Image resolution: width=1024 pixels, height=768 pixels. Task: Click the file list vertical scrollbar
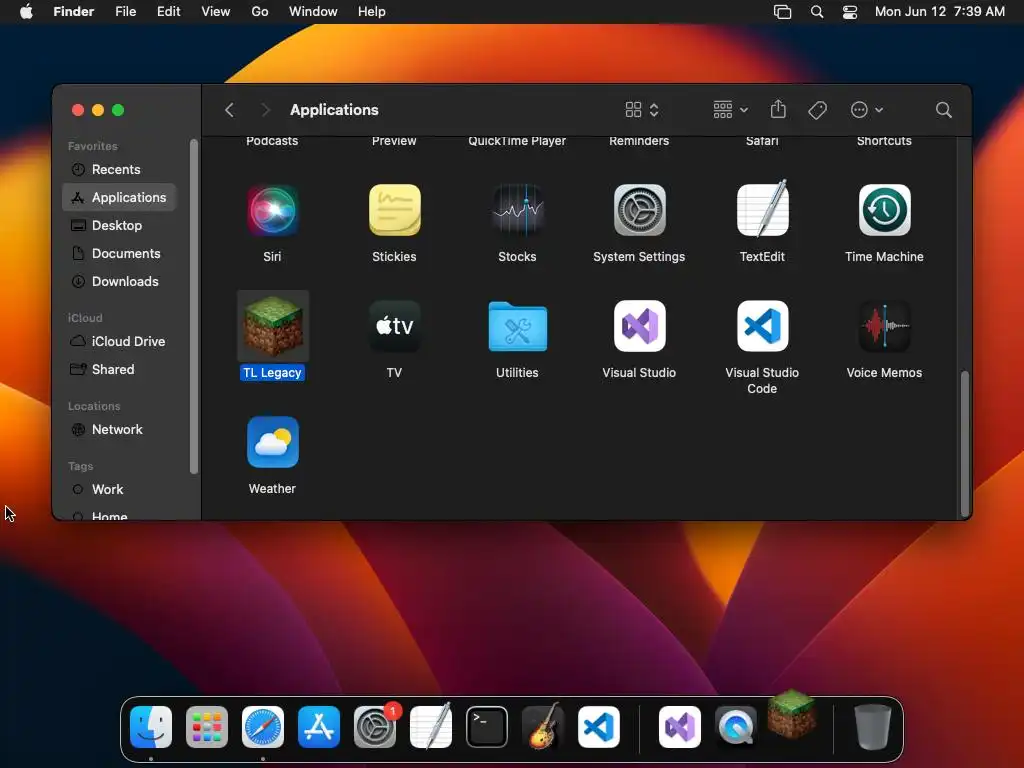click(x=965, y=443)
